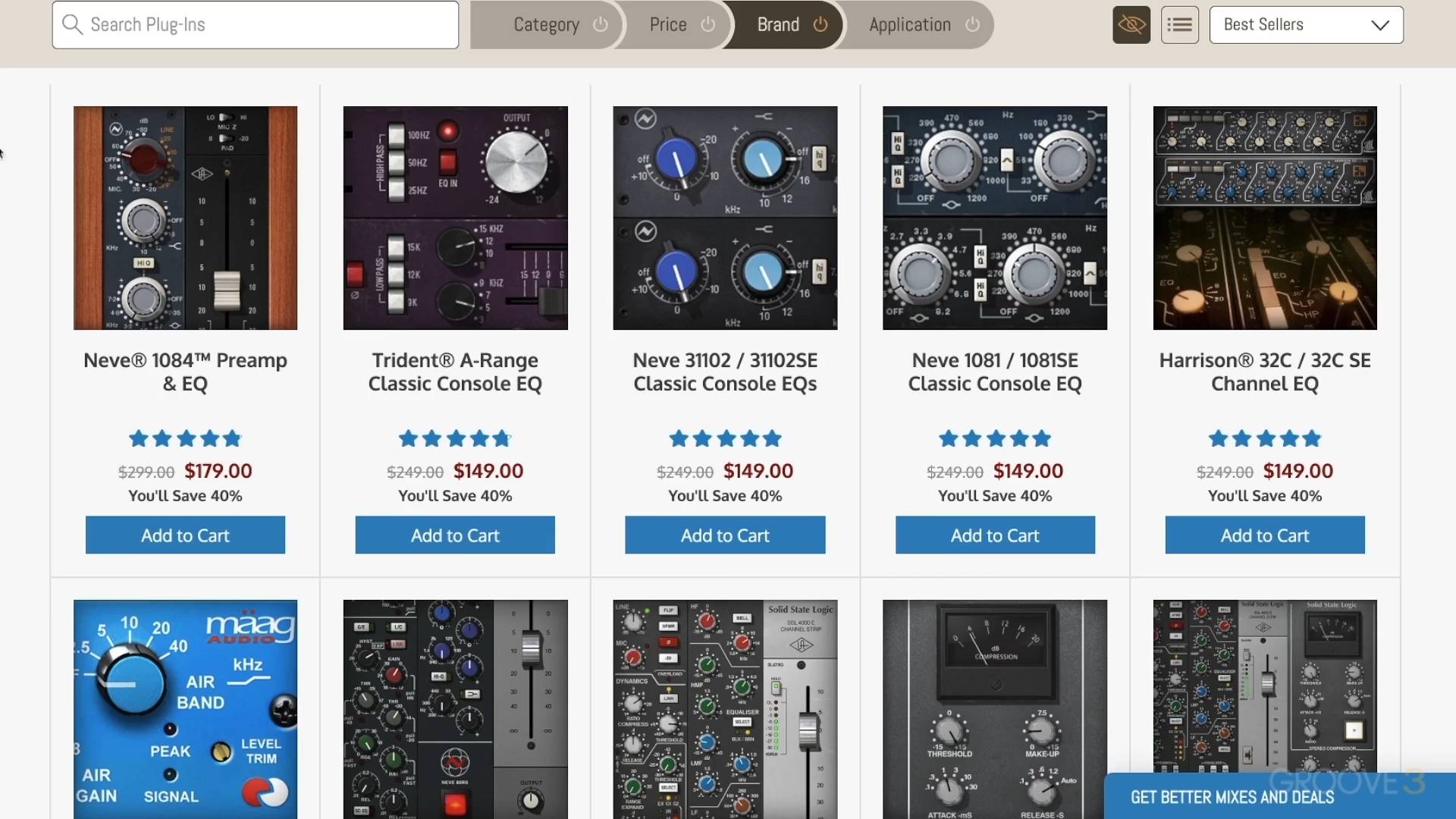Expand the Category filter menu

tap(546, 24)
